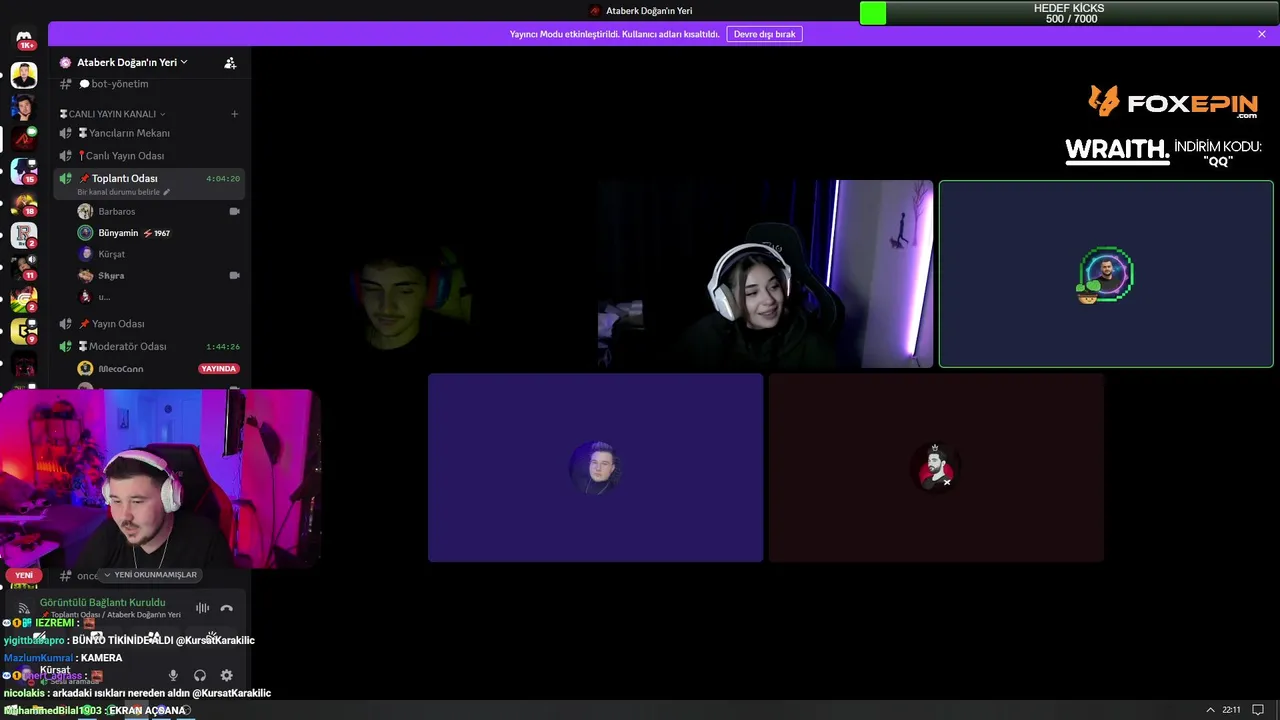Click the voice connection signal icon
The width and height of the screenshot is (1280, 720).
(x=24, y=608)
